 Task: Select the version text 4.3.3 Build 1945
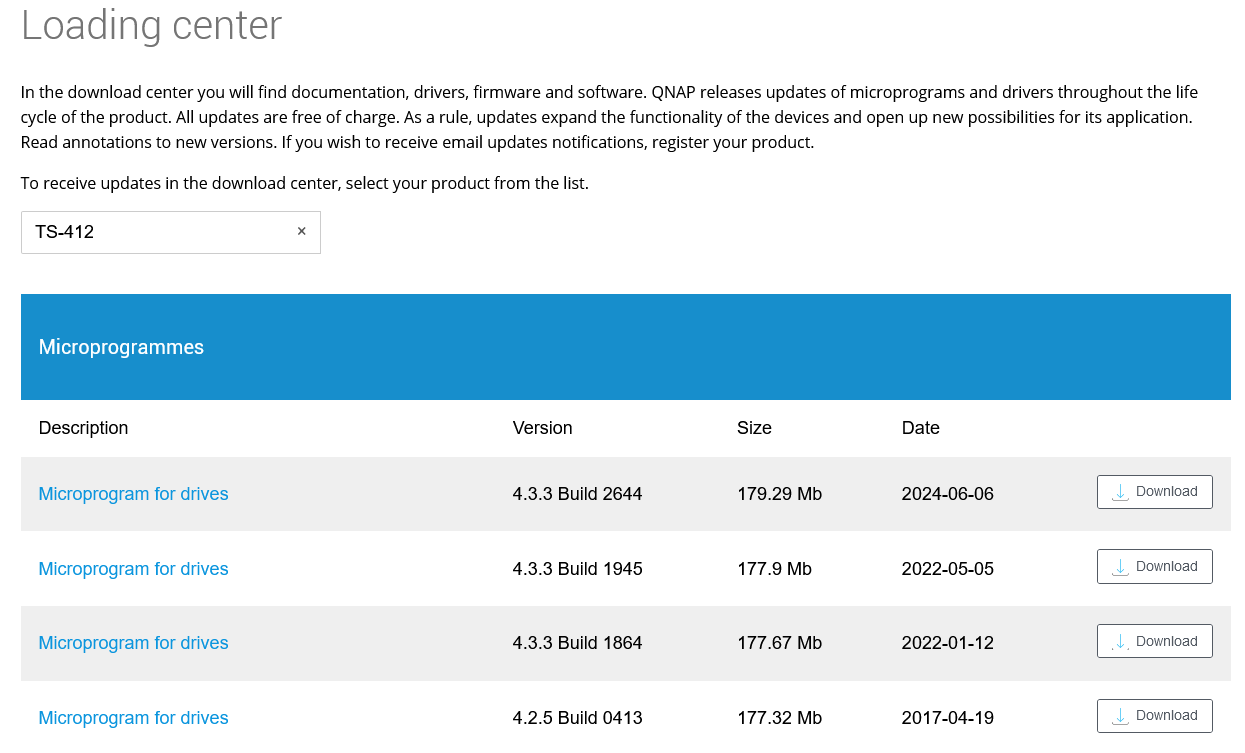[577, 569]
